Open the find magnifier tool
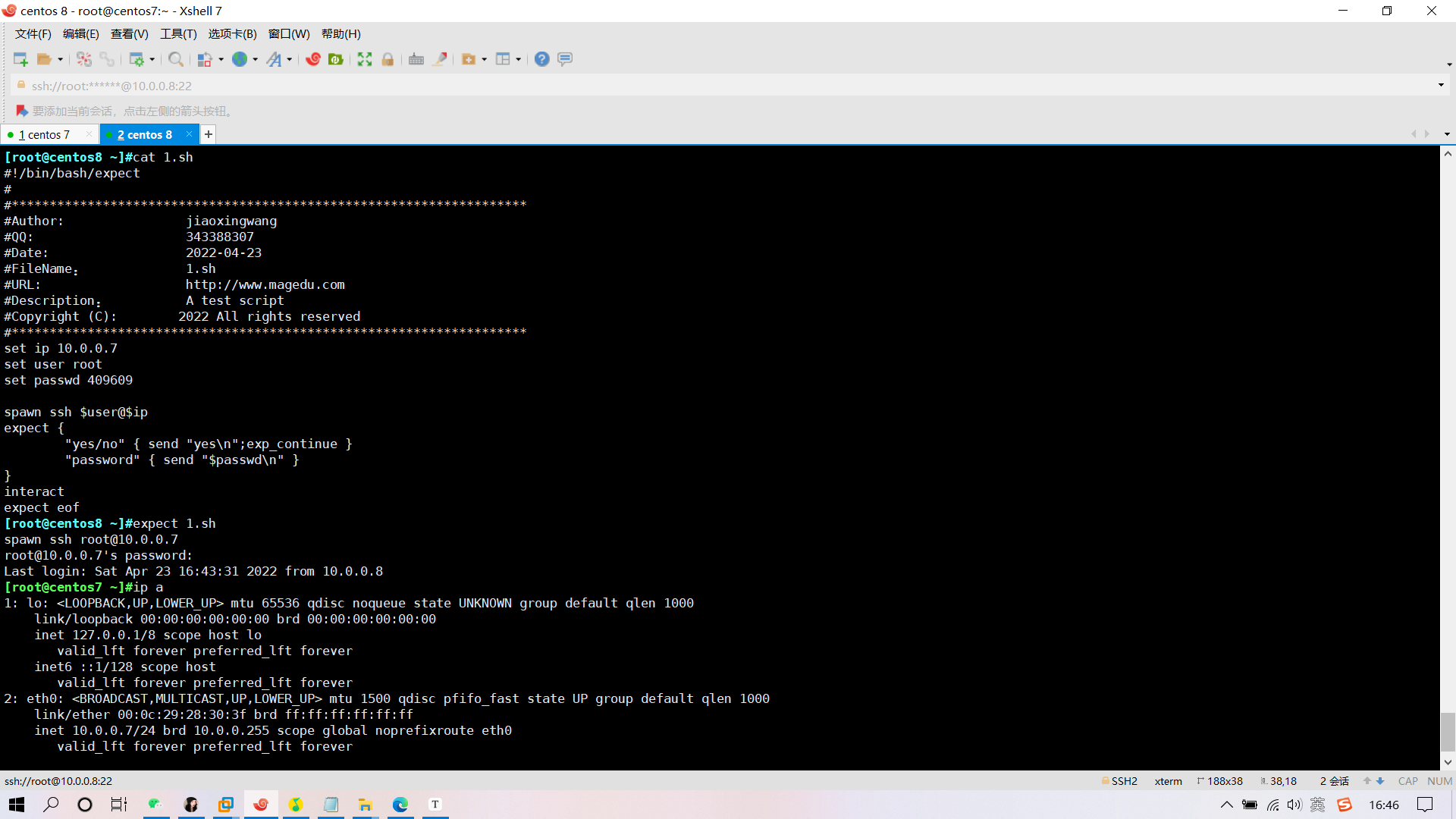 175,59
